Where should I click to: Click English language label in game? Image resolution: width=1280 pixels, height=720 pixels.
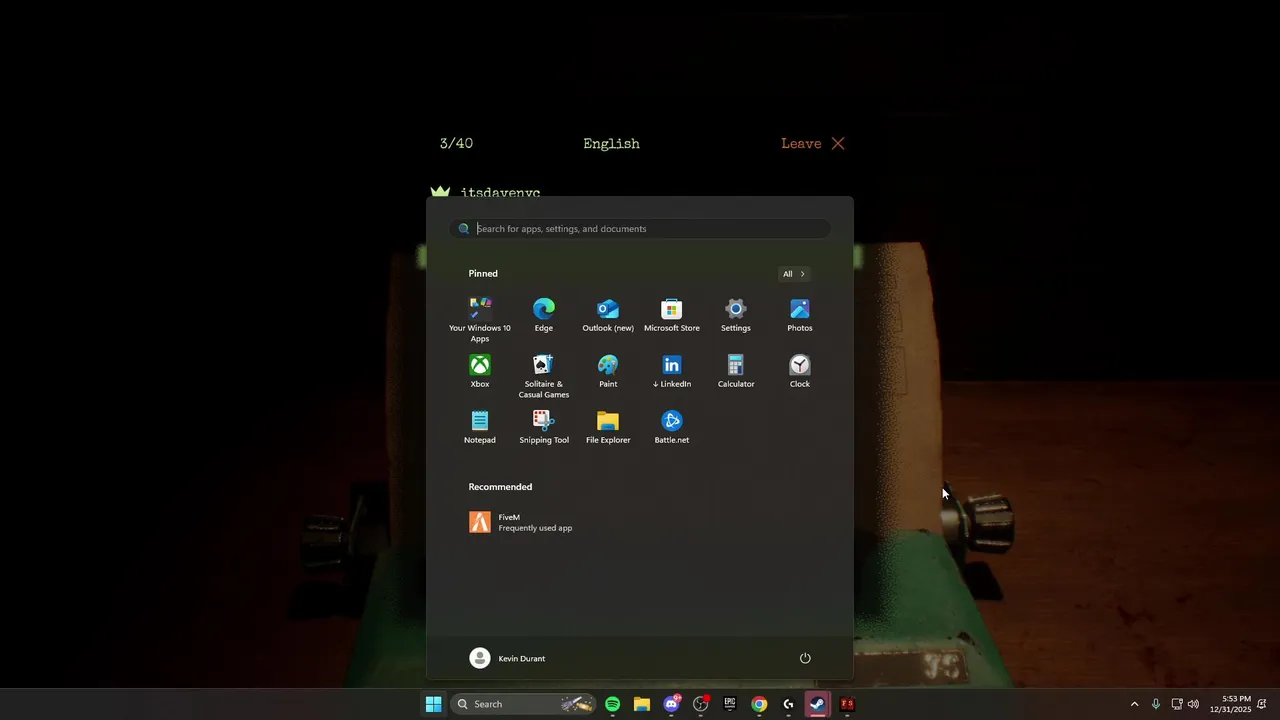pyautogui.click(x=611, y=144)
